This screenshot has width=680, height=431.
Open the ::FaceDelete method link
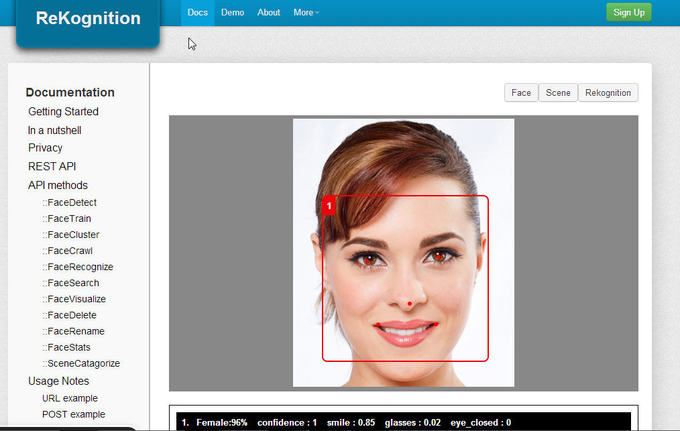point(69,315)
